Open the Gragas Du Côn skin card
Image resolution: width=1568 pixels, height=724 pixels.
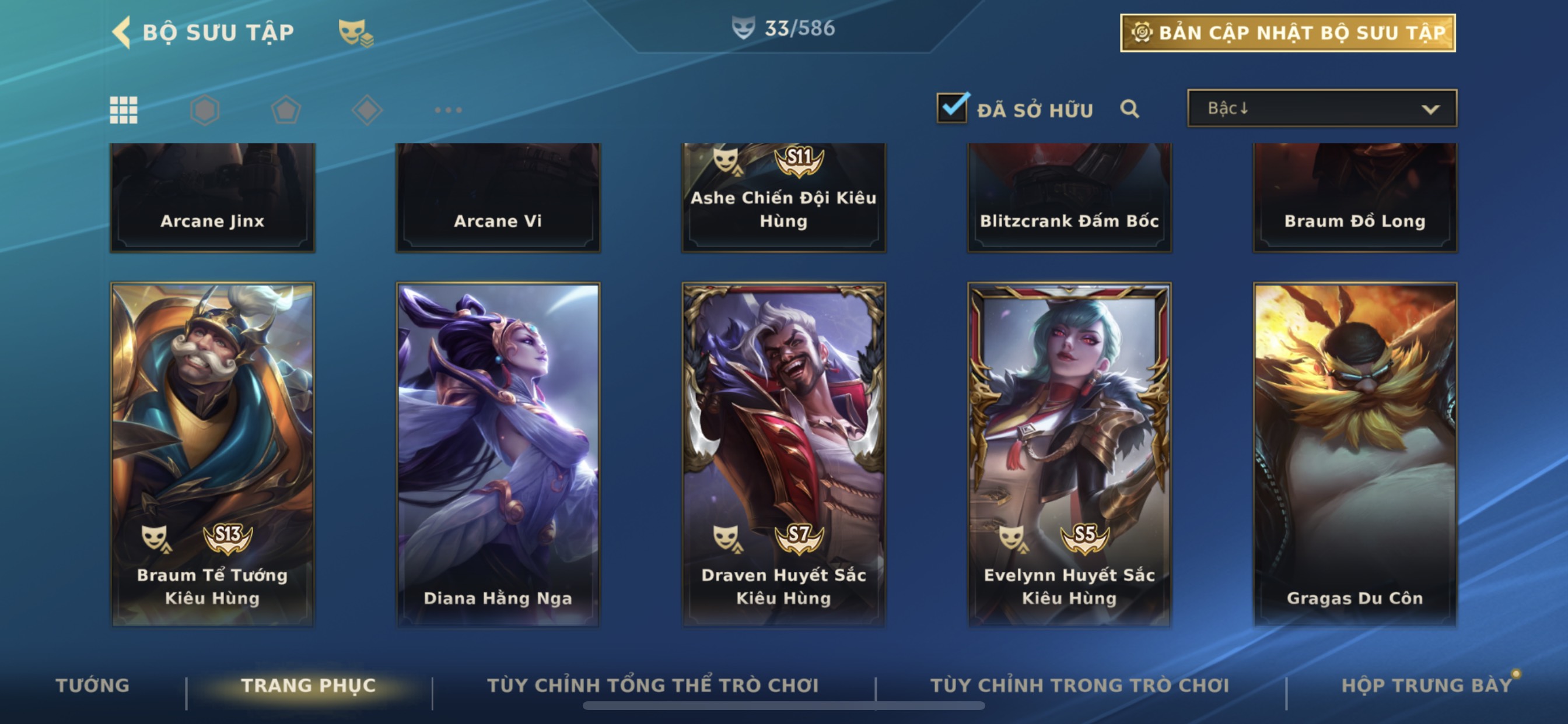[x=1355, y=454]
